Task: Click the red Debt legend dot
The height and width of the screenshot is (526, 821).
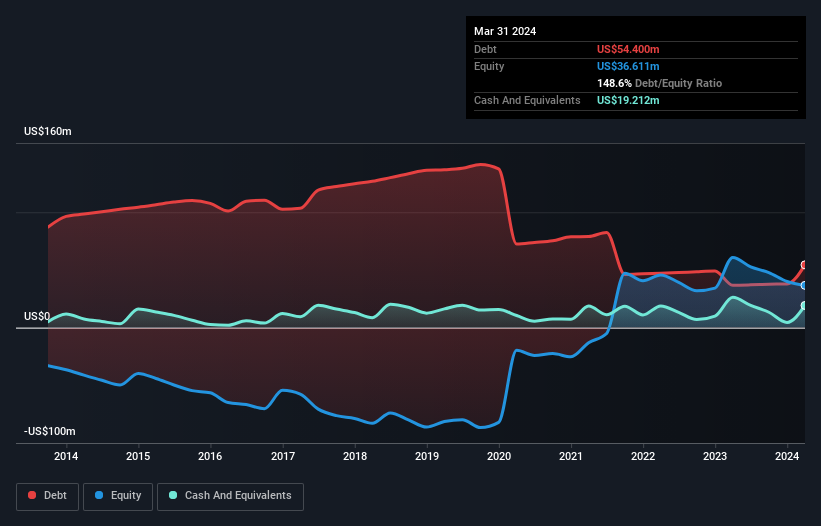Action: [x=32, y=495]
